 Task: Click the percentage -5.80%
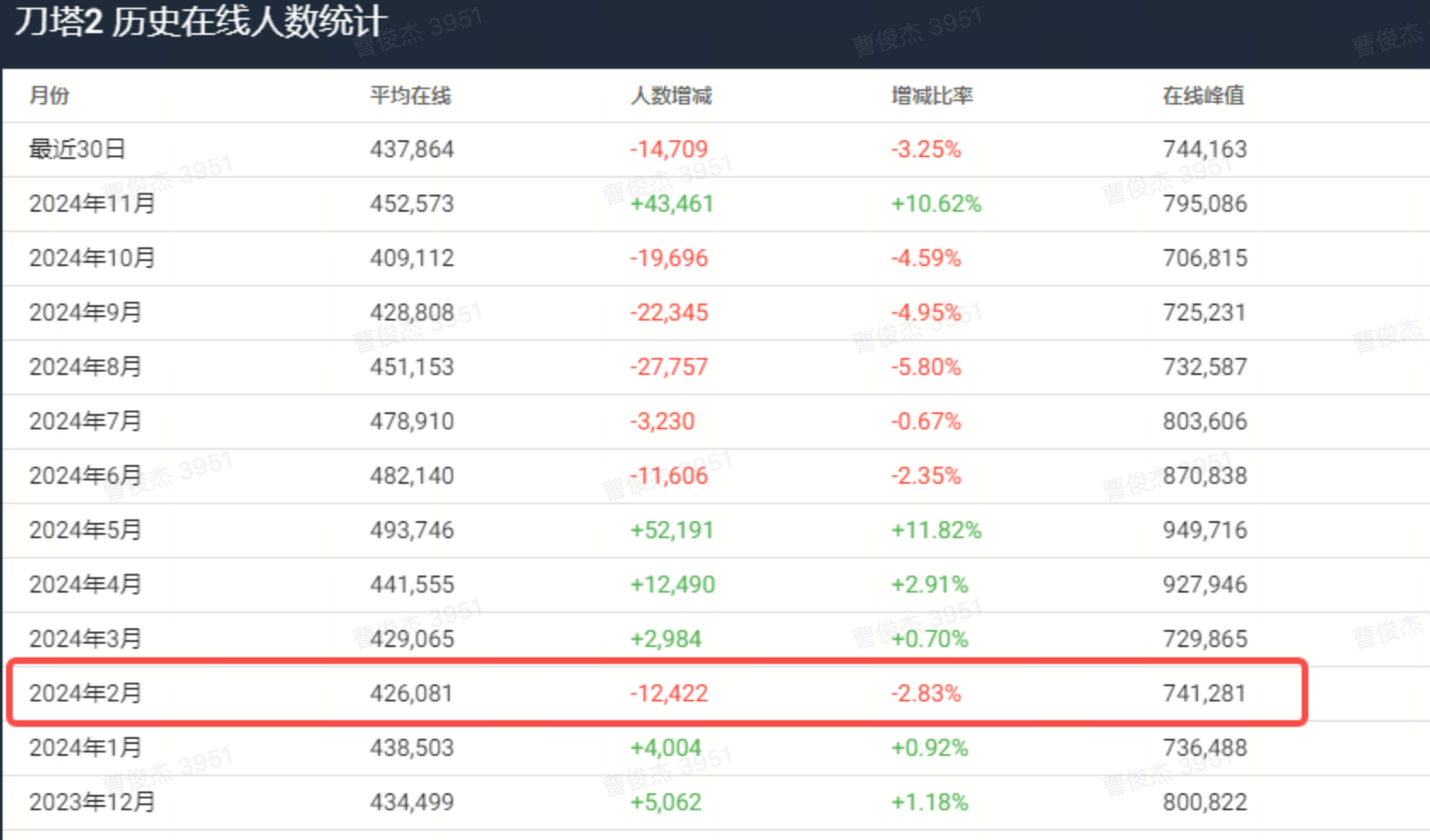click(x=926, y=367)
